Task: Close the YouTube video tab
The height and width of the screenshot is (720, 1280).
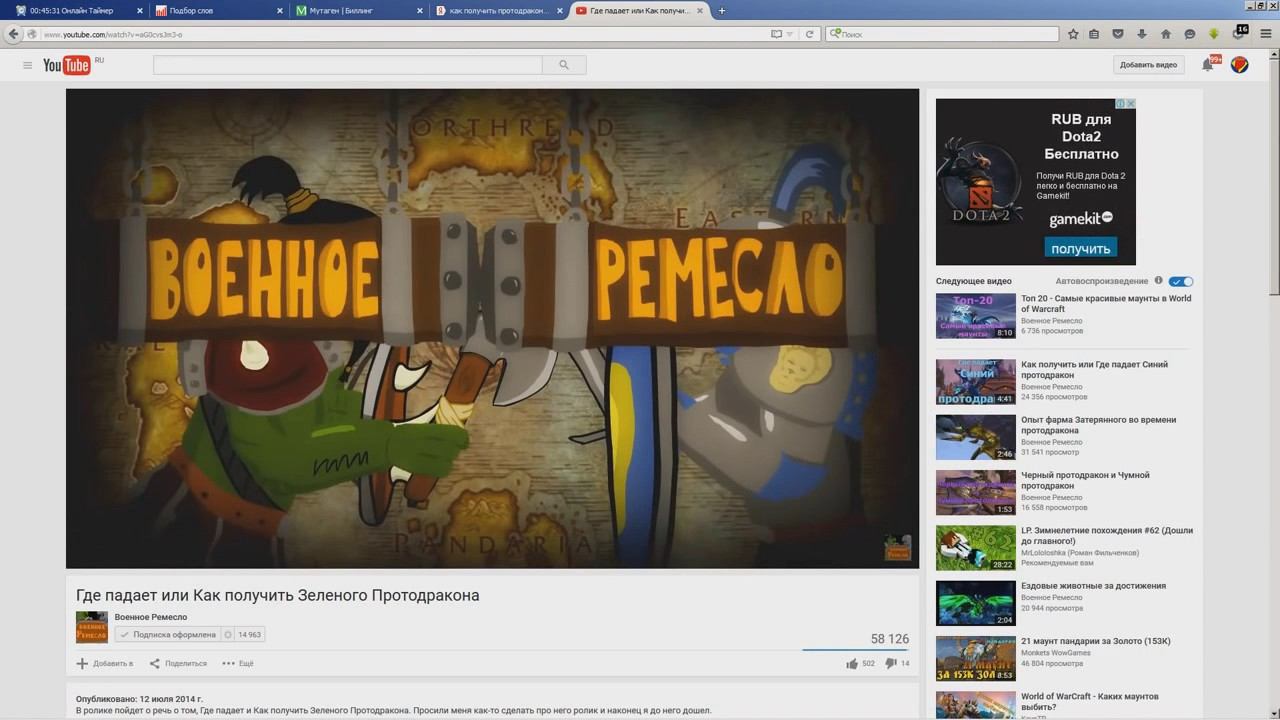Action: click(701, 10)
